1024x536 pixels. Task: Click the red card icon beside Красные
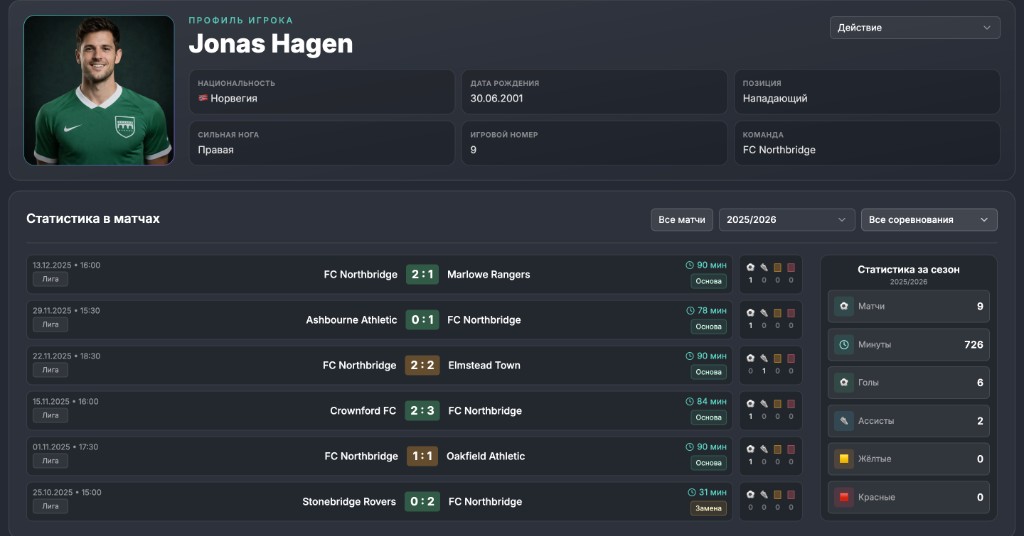(844, 497)
